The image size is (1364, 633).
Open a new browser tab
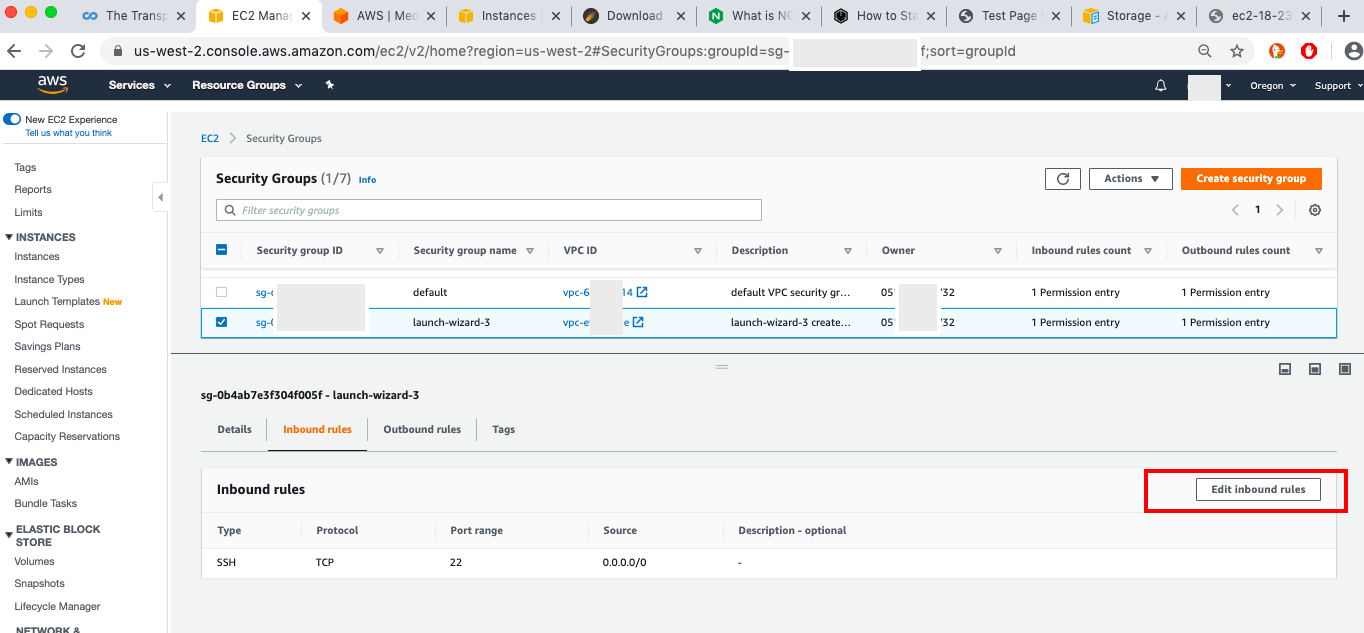click(x=1343, y=16)
